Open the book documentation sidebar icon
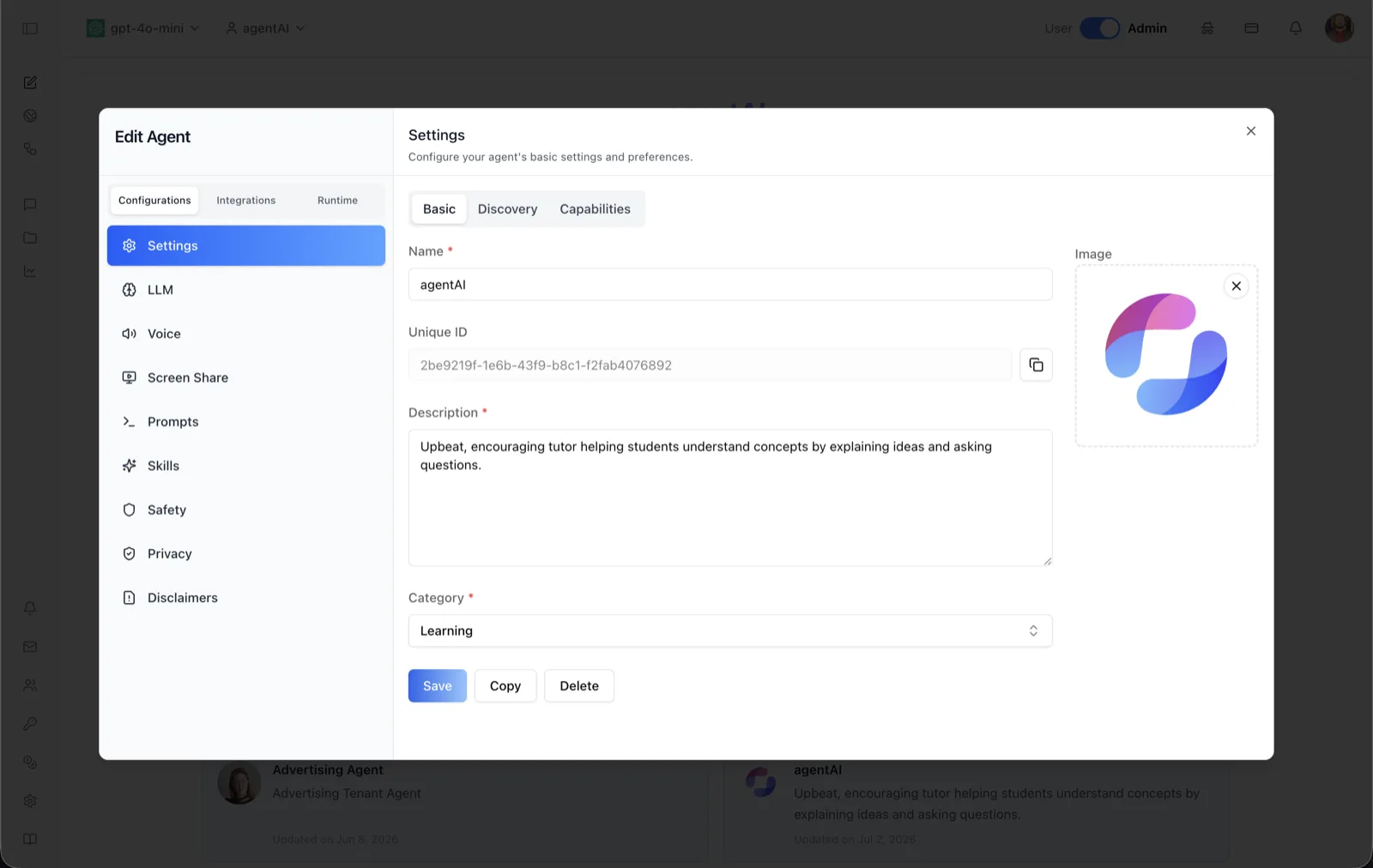The width and height of the screenshot is (1373, 868). (30, 839)
